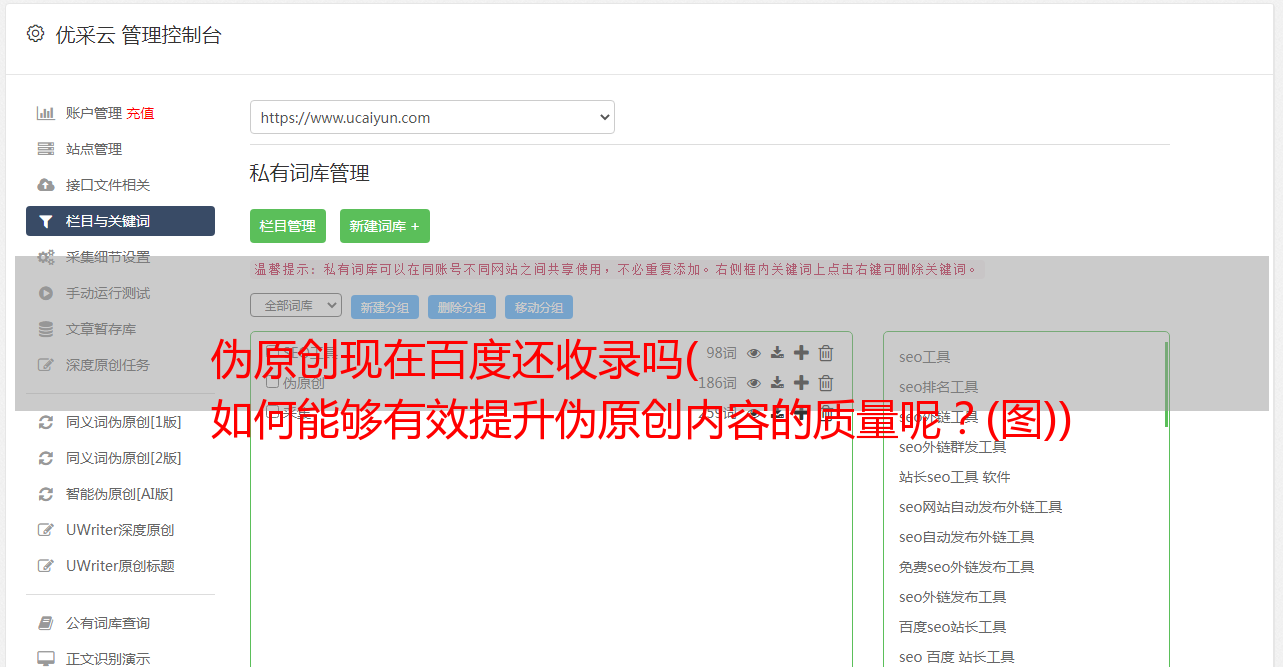Add keywords to the 98词 library
The image size is (1283, 667).
click(x=801, y=352)
